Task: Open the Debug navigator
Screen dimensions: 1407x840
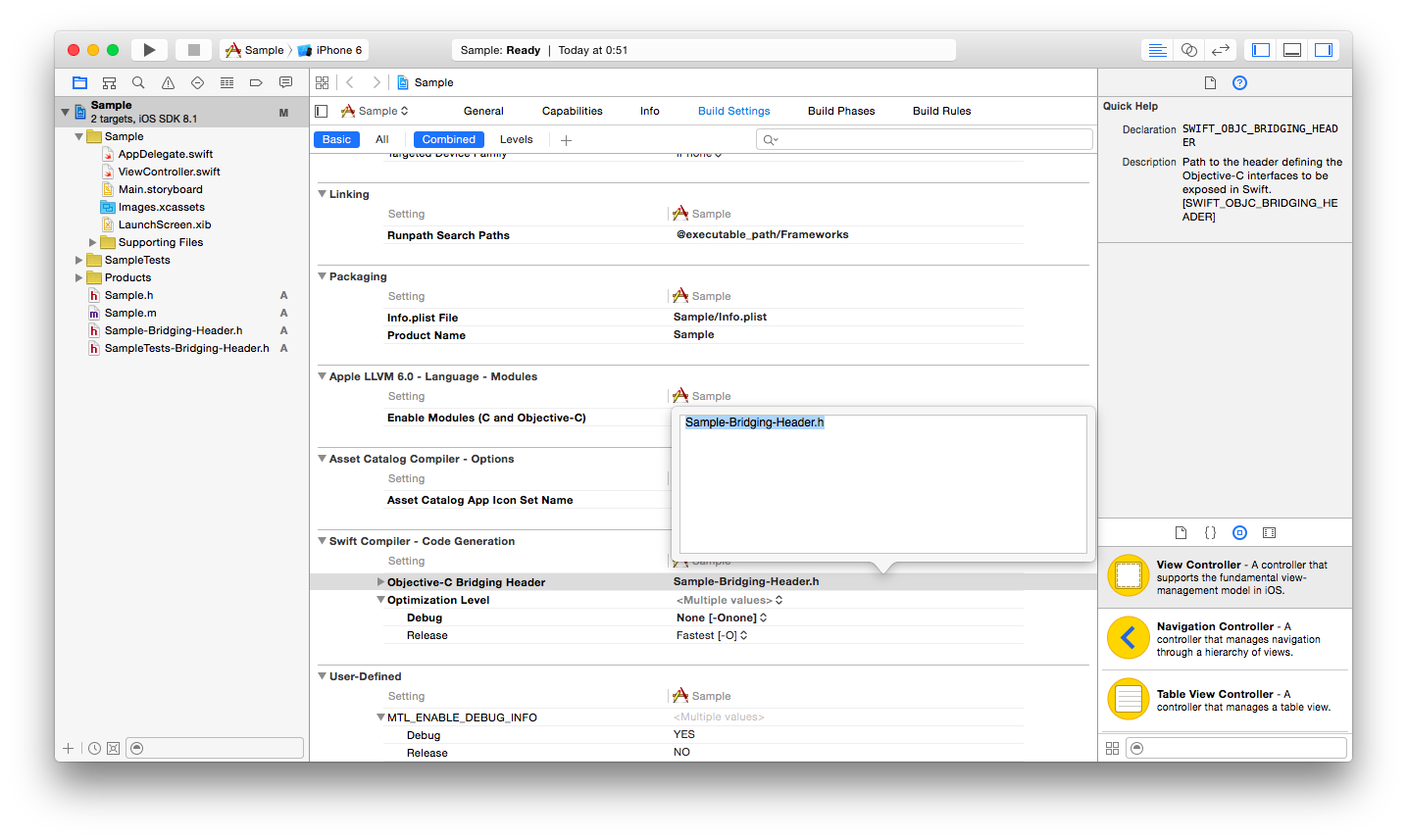Action: (x=226, y=83)
